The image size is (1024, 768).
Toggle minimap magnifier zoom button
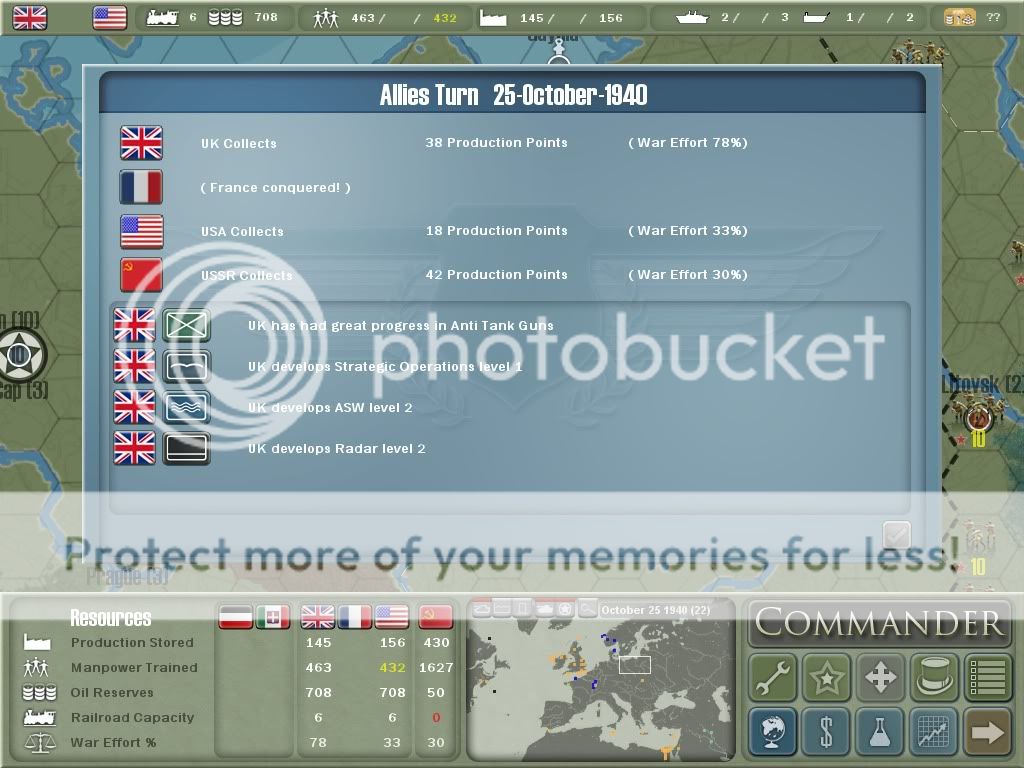[588, 608]
